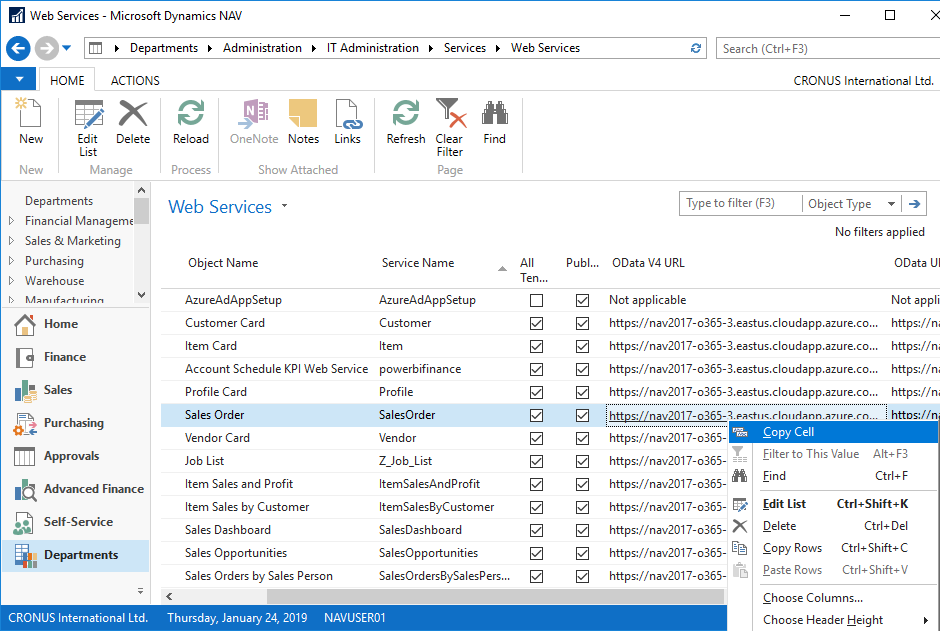The height and width of the screenshot is (631, 940).
Task: Choose Delete in the context menu
Action: (x=833, y=526)
